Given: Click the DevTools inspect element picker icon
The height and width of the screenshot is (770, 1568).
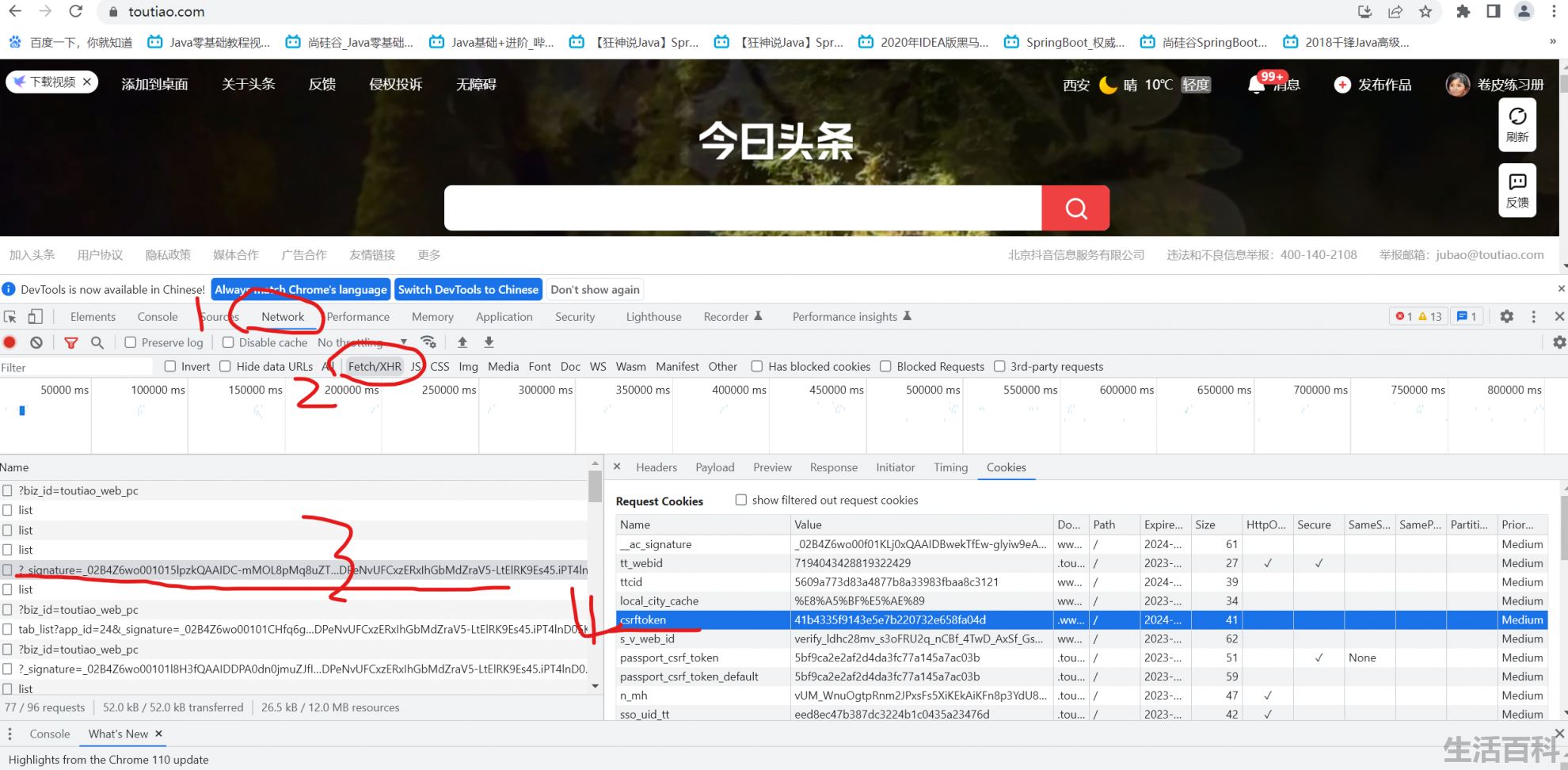Looking at the screenshot, I should [x=10, y=317].
